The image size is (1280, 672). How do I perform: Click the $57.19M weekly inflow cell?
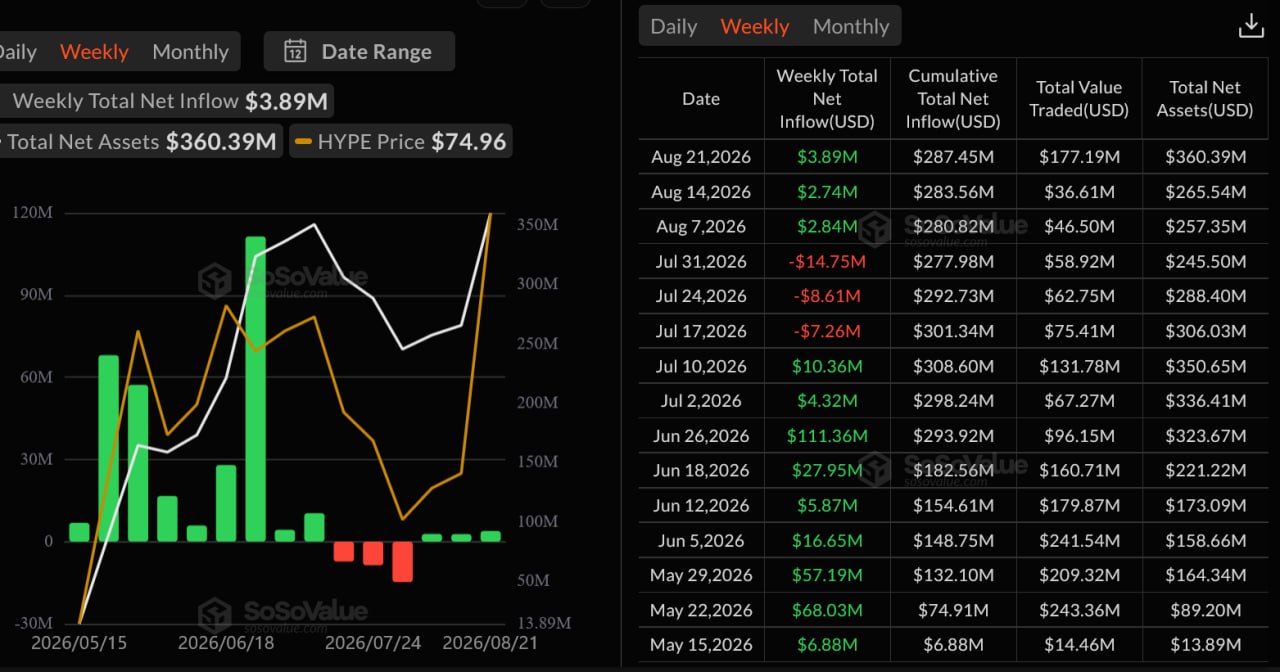click(827, 576)
